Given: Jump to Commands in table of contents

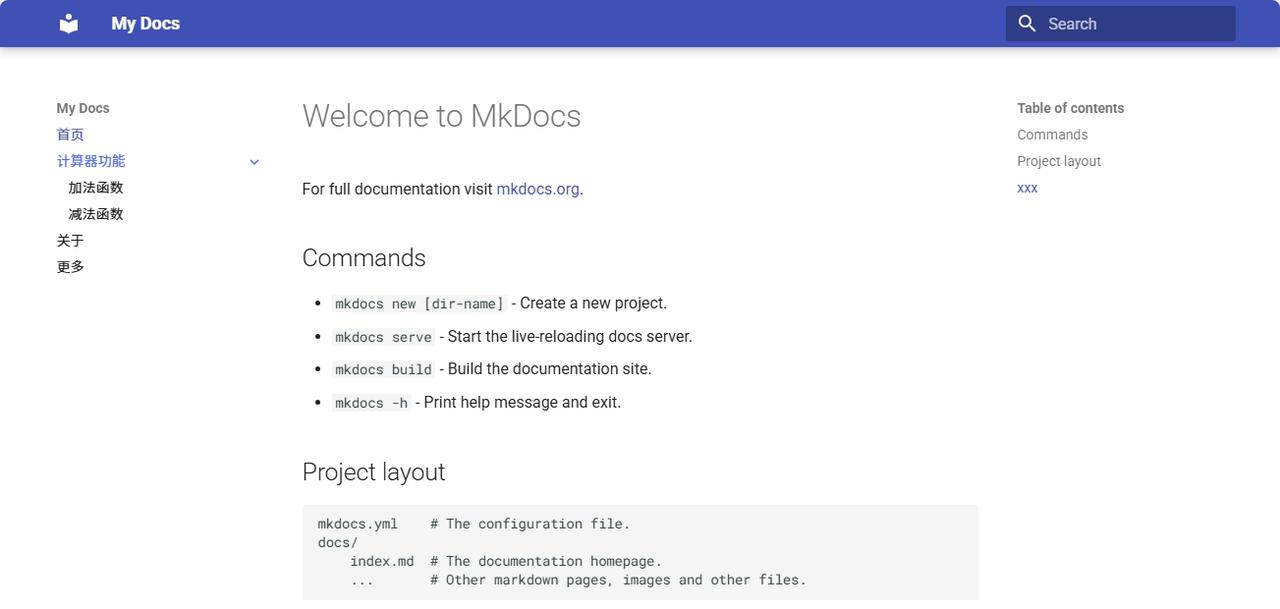Looking at the screenshot, I should tap(1052, 135).
